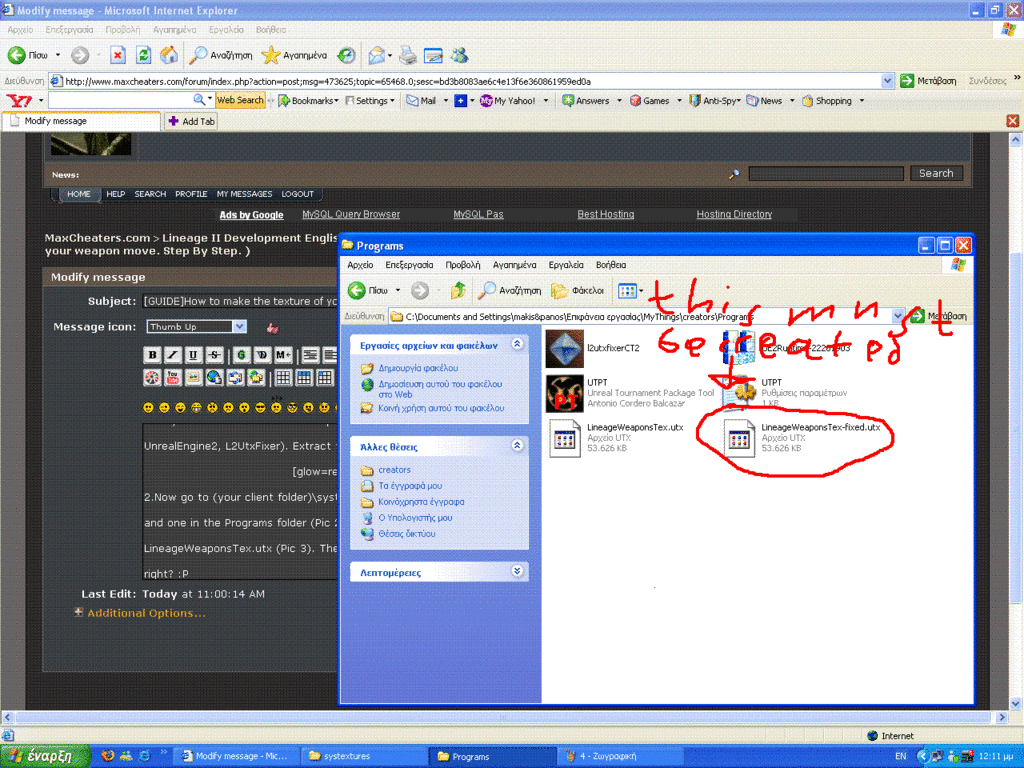
Task: Click the IE Home toolbar icon
Action: pyautogui.click(x=169, y=55)
